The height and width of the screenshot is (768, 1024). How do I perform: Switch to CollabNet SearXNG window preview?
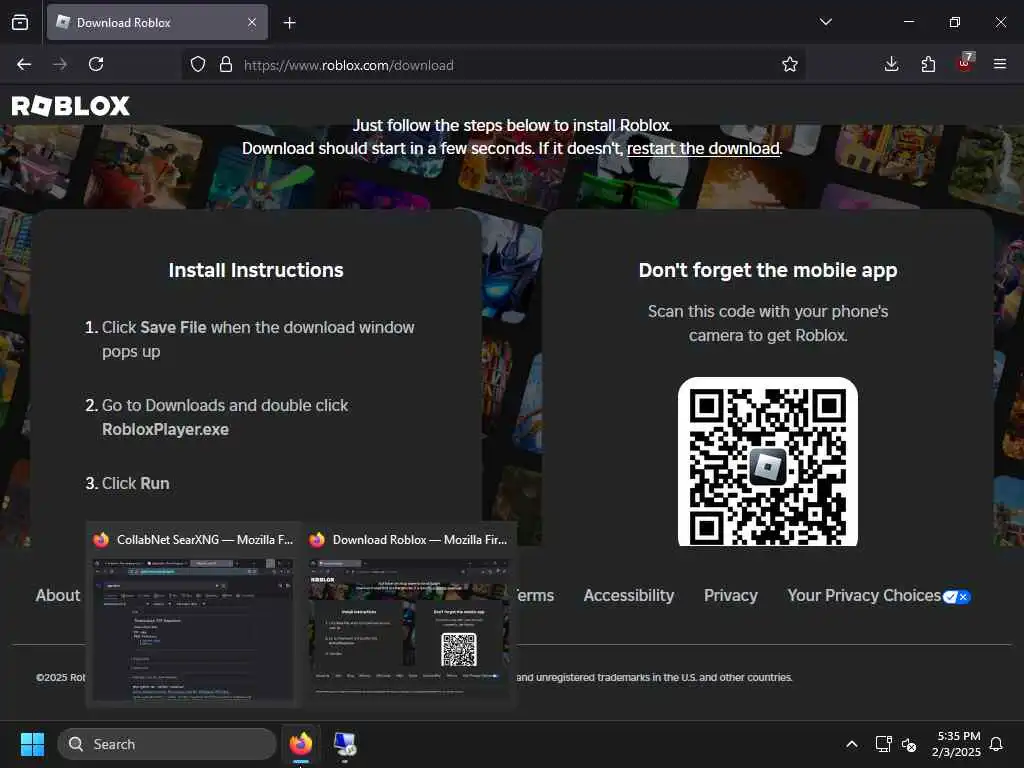click(x=193, y=615)
